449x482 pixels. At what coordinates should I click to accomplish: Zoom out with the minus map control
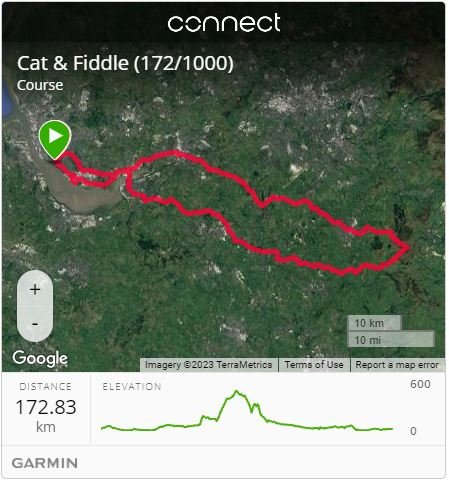click(x=35, y=324)
